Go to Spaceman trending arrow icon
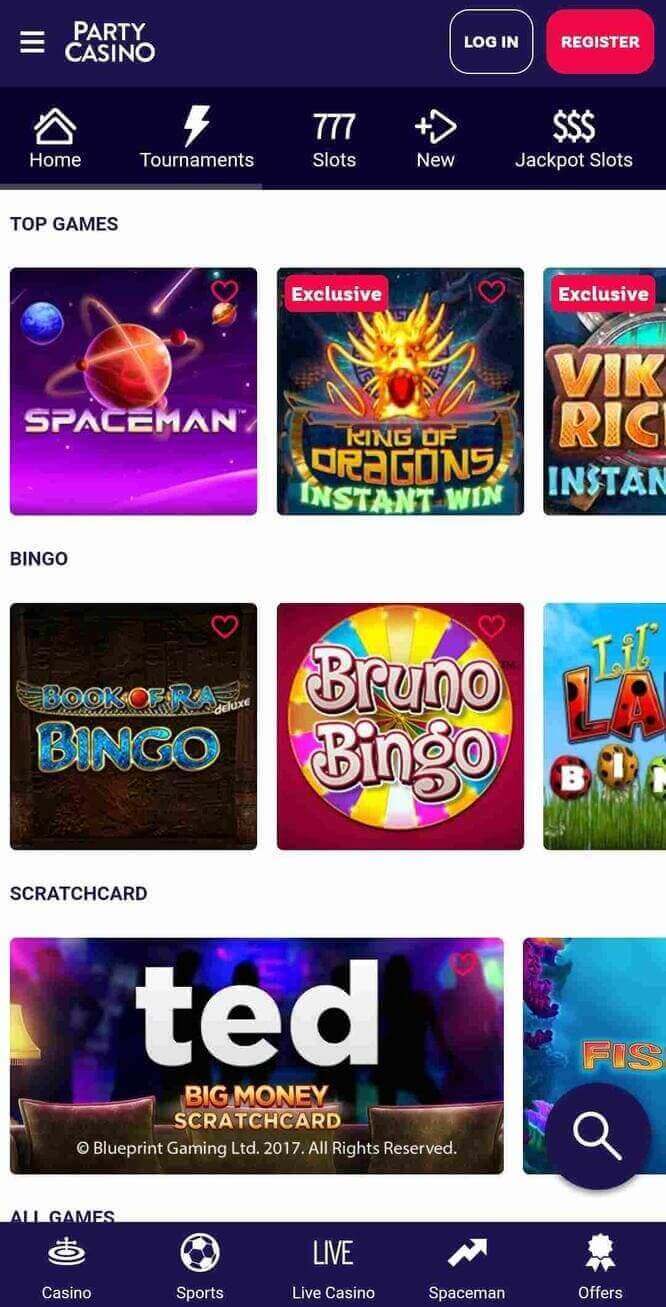666x1307 pixels. coord(467,1253)
